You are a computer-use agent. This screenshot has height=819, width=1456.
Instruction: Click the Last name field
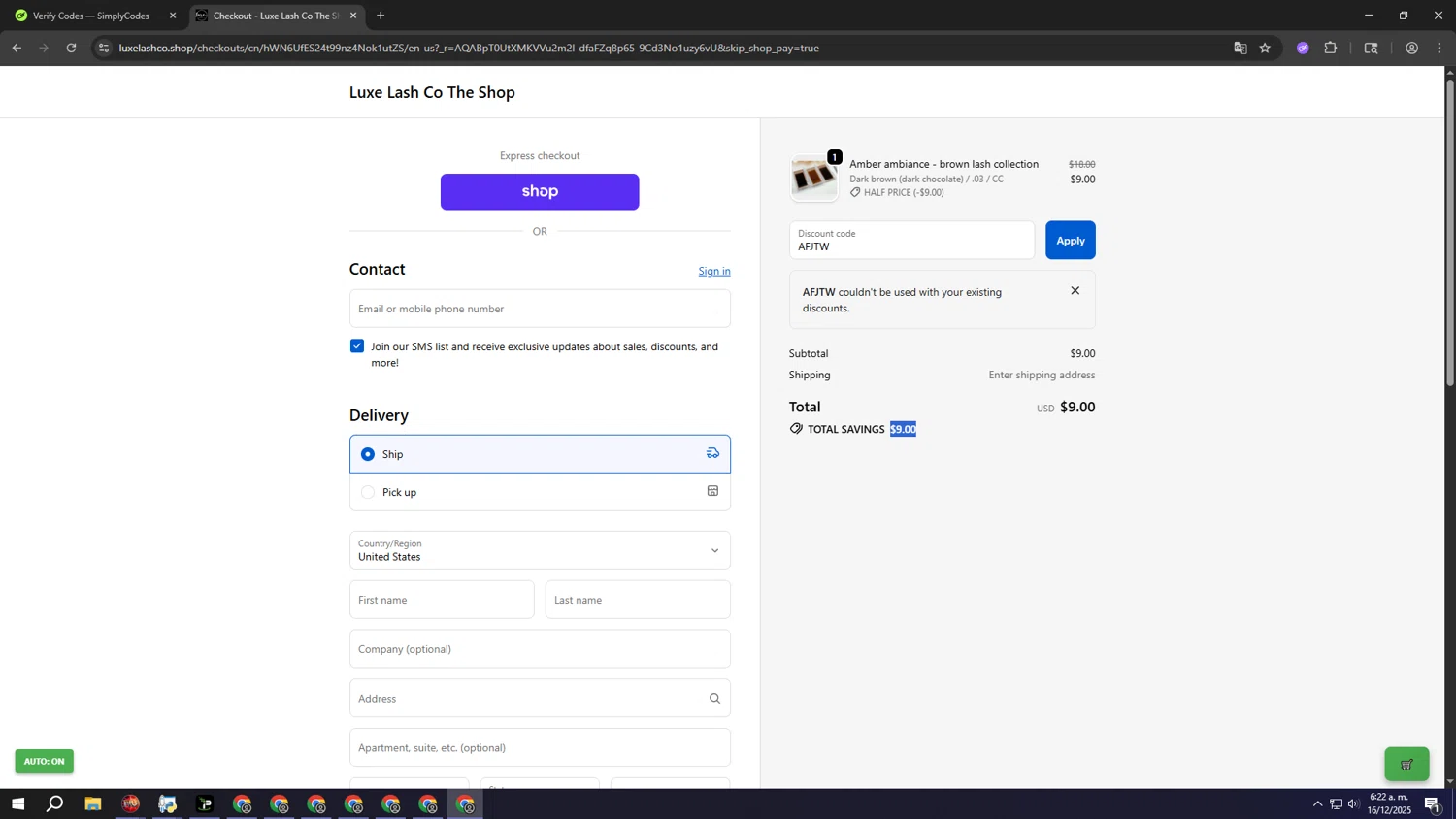click(638, 600)
